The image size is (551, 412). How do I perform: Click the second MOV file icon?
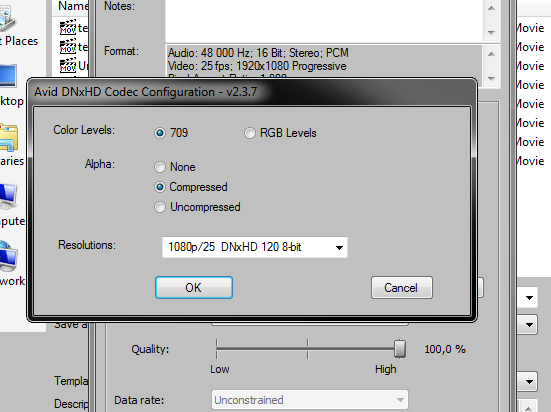68,46
